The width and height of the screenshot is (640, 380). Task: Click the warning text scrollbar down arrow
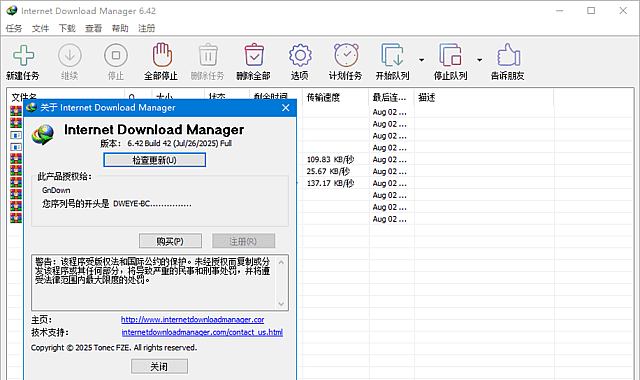click(x=281, y=304)
